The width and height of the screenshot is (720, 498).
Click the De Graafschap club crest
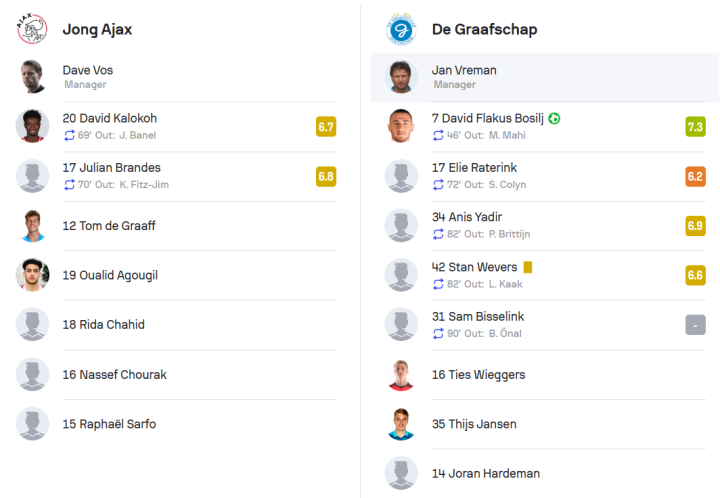401,29
